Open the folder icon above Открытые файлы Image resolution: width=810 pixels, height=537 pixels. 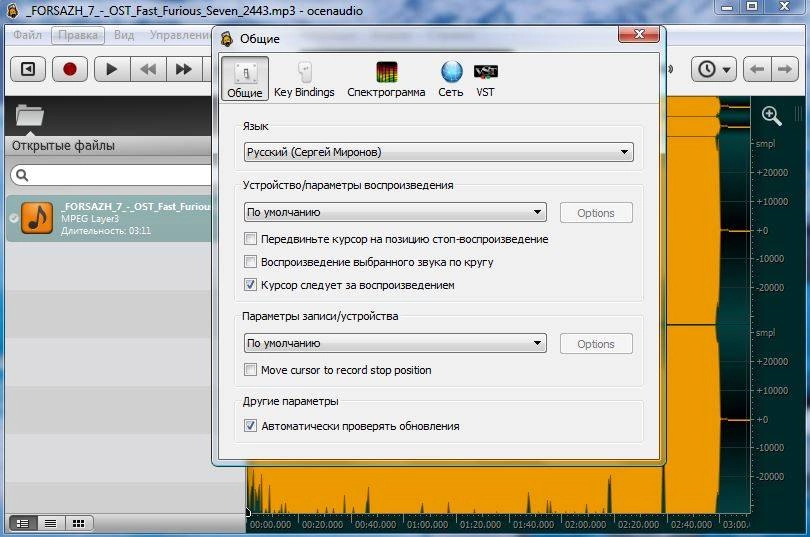29,115
